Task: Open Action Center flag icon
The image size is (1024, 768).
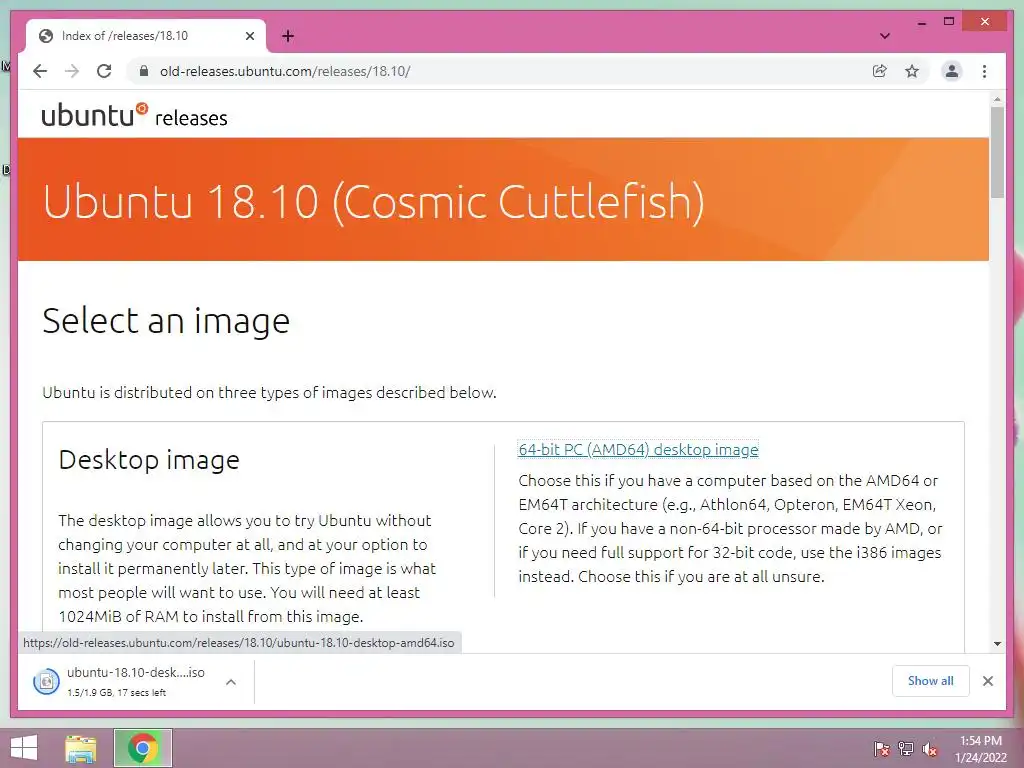Action: tap(881, 748)
